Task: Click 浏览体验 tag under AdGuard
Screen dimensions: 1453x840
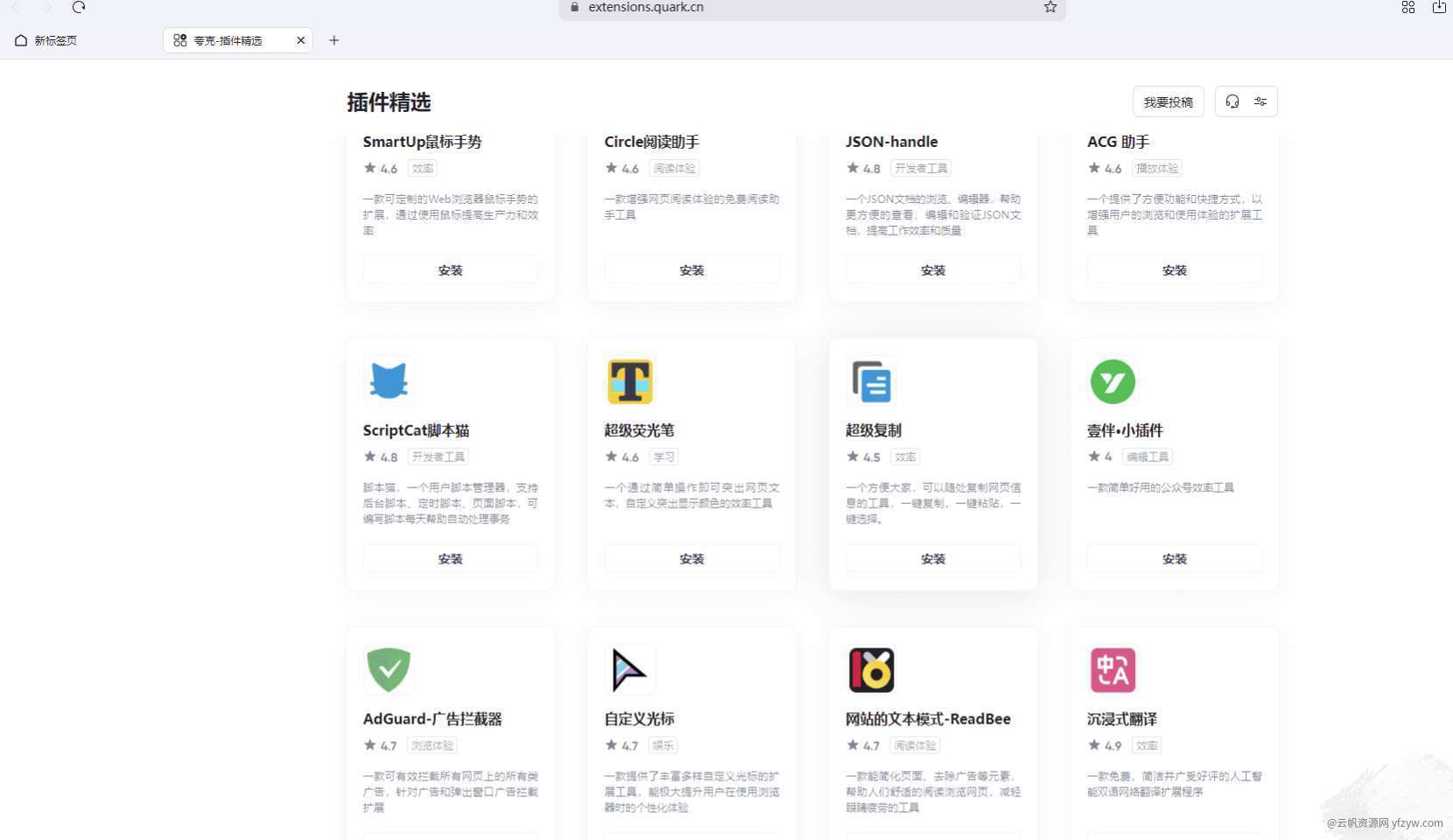Action: (432, 745)
